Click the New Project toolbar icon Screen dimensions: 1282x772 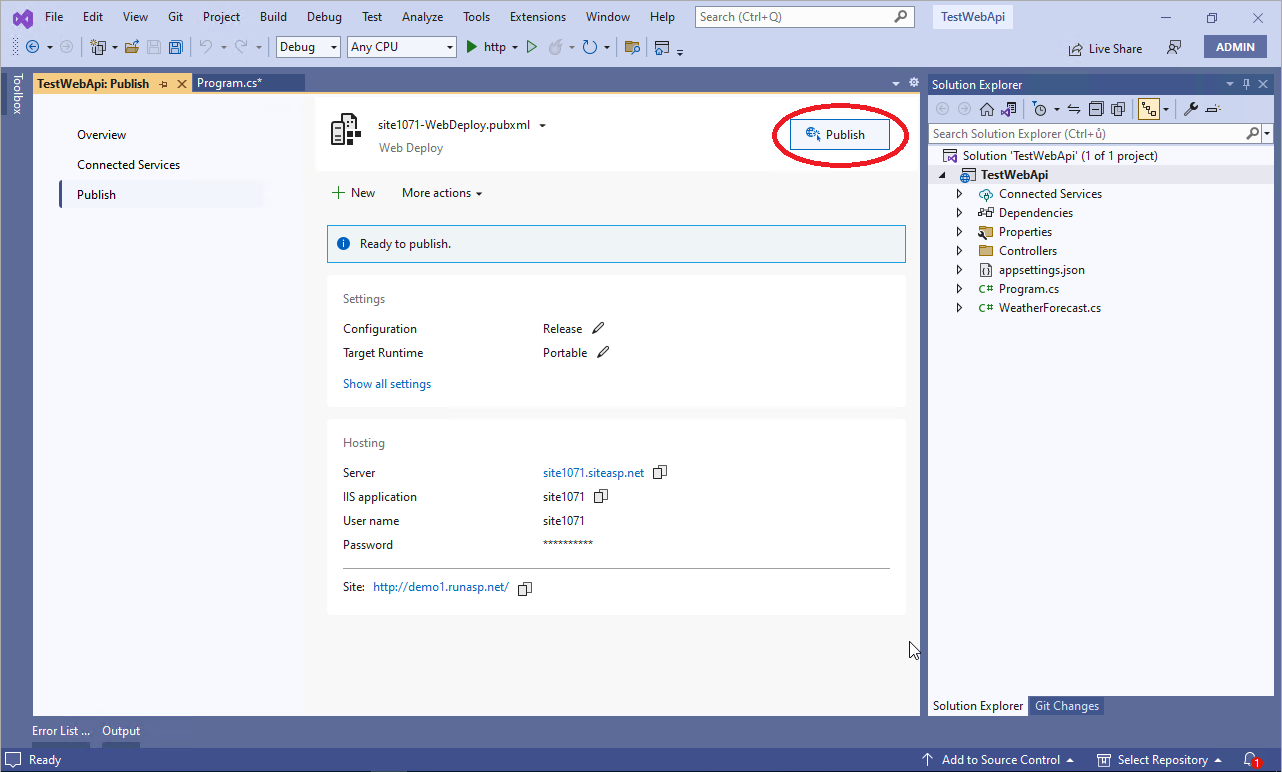click(98, 47)
